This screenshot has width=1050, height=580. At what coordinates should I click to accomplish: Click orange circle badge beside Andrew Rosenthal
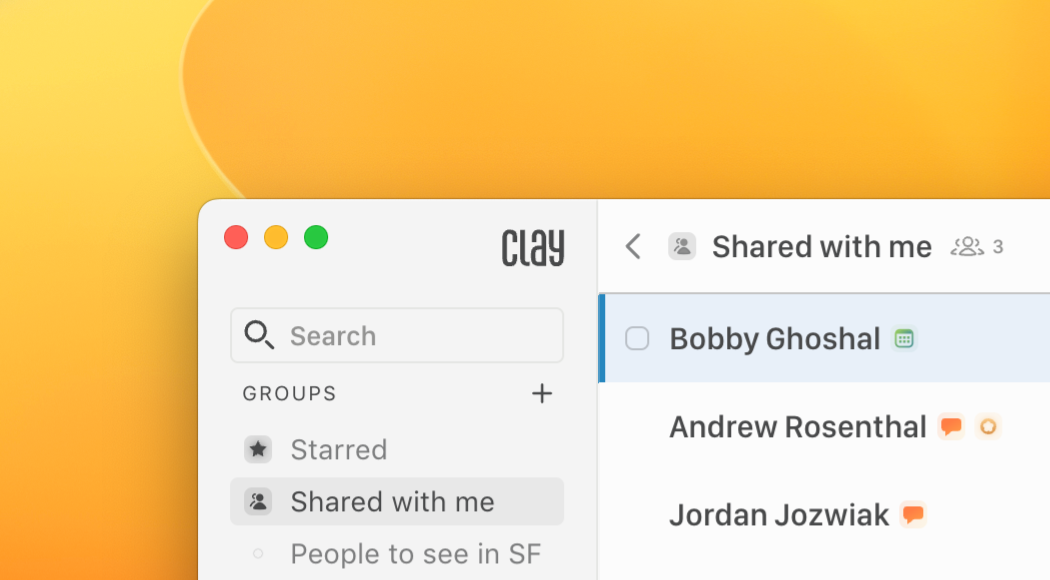click(x=988, y=427)
